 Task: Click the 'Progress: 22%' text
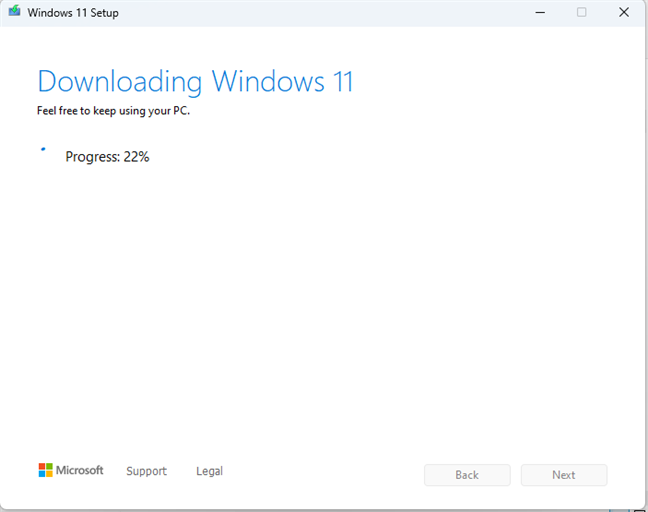click(107, 157)
